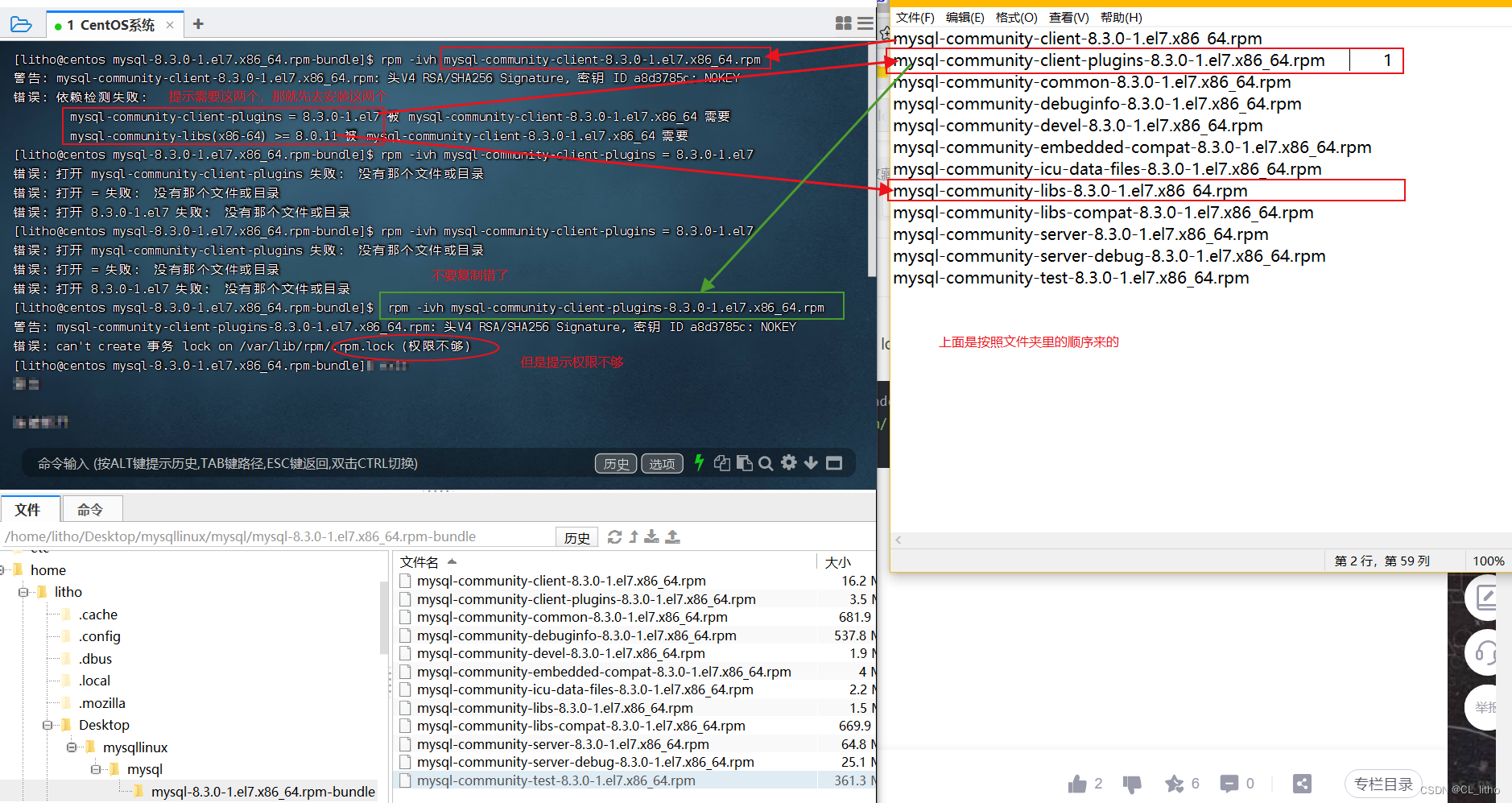1512x803 pixels.
Task: Open the 格式(O) menu in Notepad
Action: (1016, 17)
